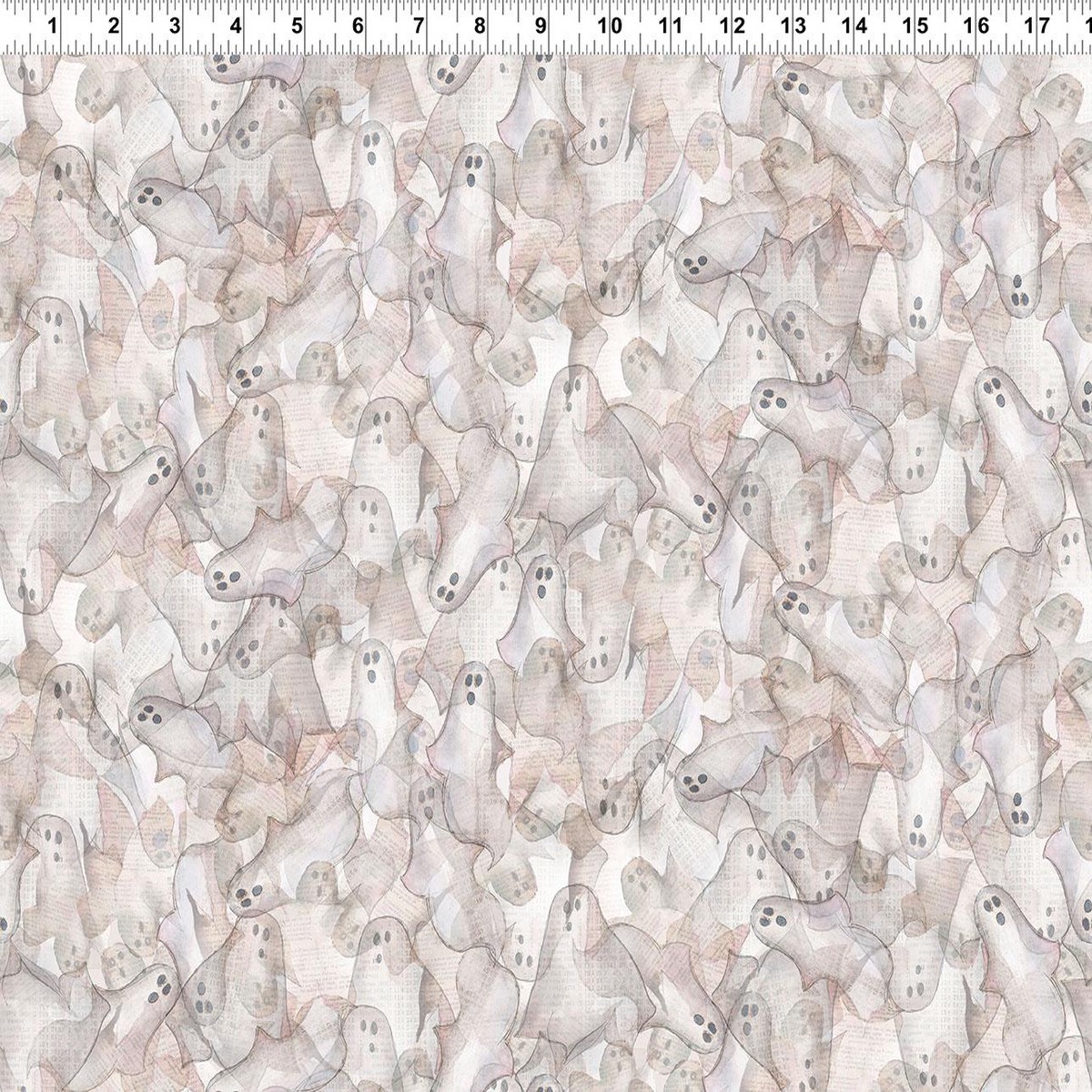
Task: Click the ruler number 5
Action: tap(297, 27)
